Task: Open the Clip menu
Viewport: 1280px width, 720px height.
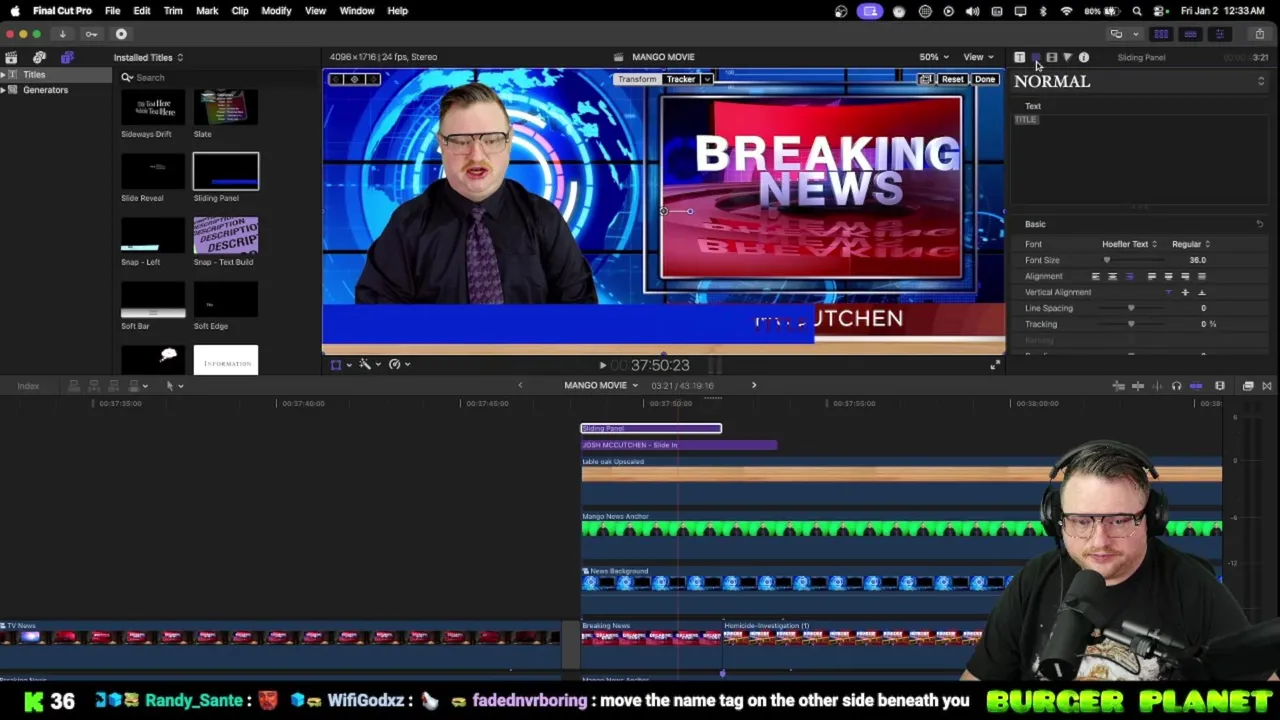Action: click(x=240, y=11)
